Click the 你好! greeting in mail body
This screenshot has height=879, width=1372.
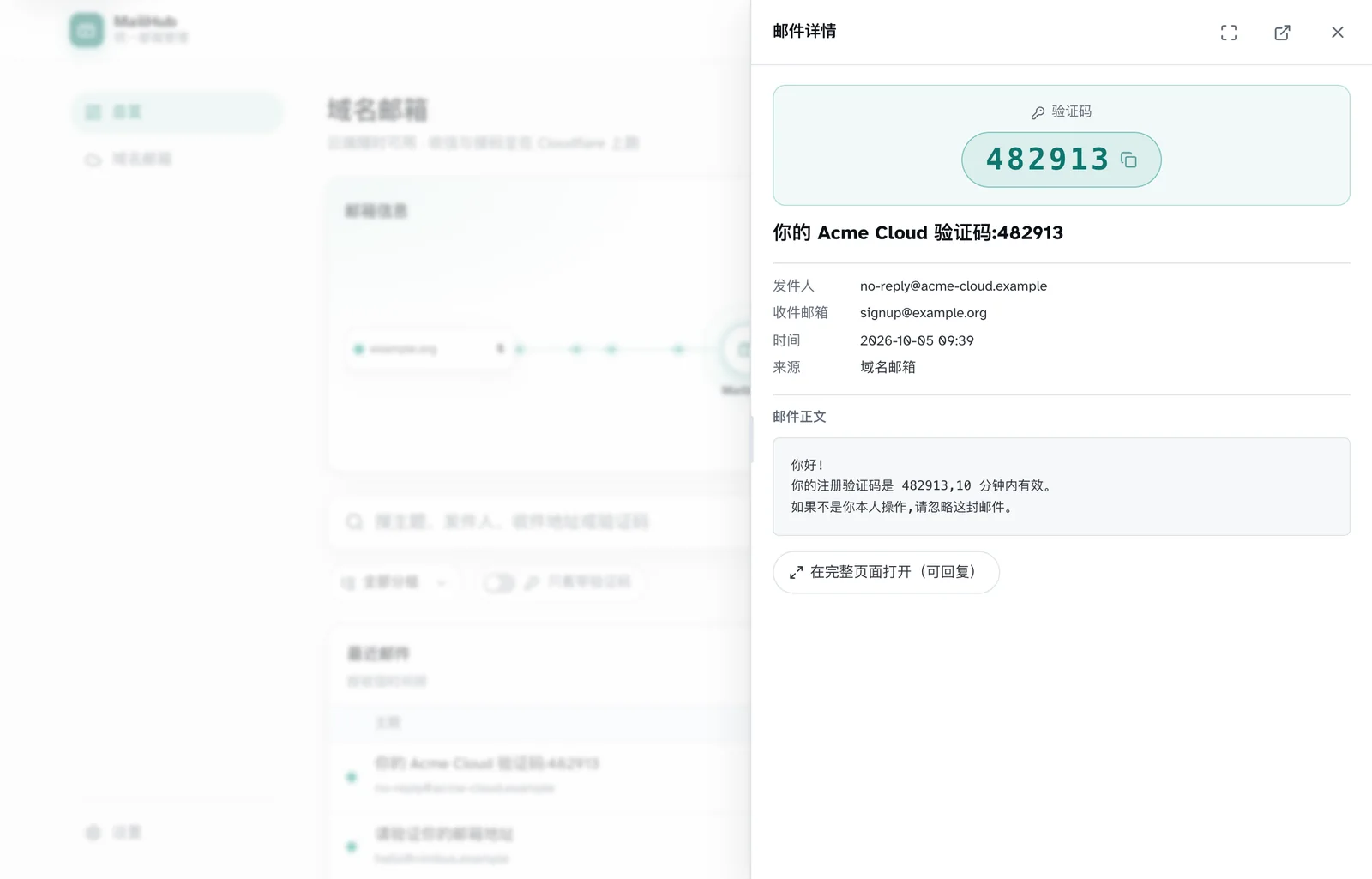pos(807,465)
